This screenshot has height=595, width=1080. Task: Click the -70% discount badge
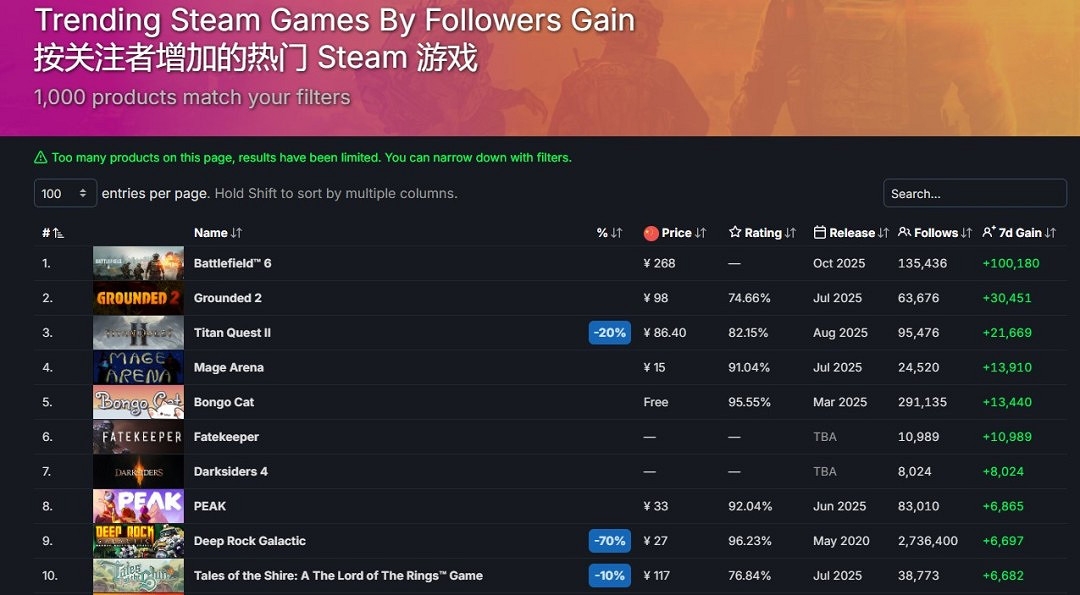610,541
